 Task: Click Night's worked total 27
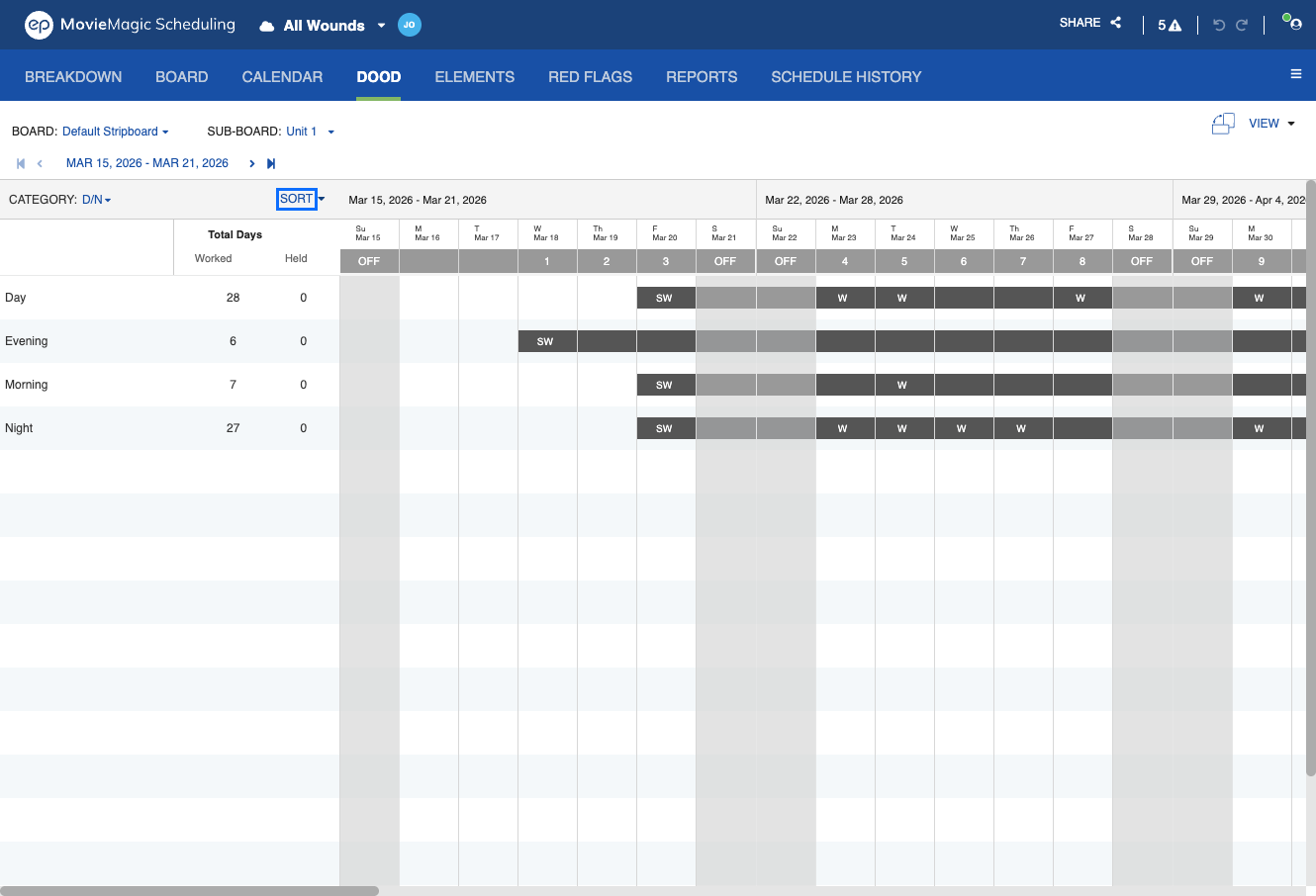click(234, 428)
